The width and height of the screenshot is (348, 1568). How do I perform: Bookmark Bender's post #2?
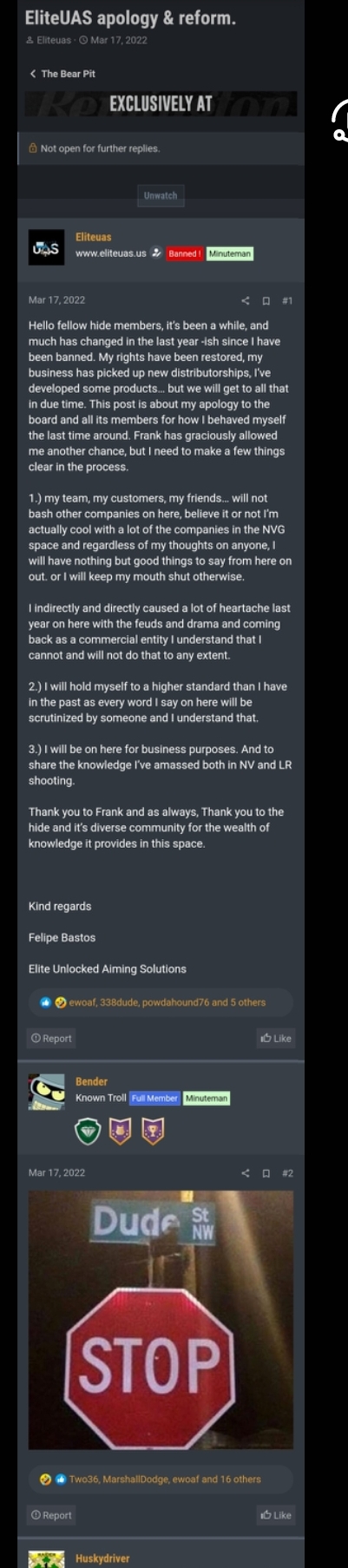(x=266, y=1172)
